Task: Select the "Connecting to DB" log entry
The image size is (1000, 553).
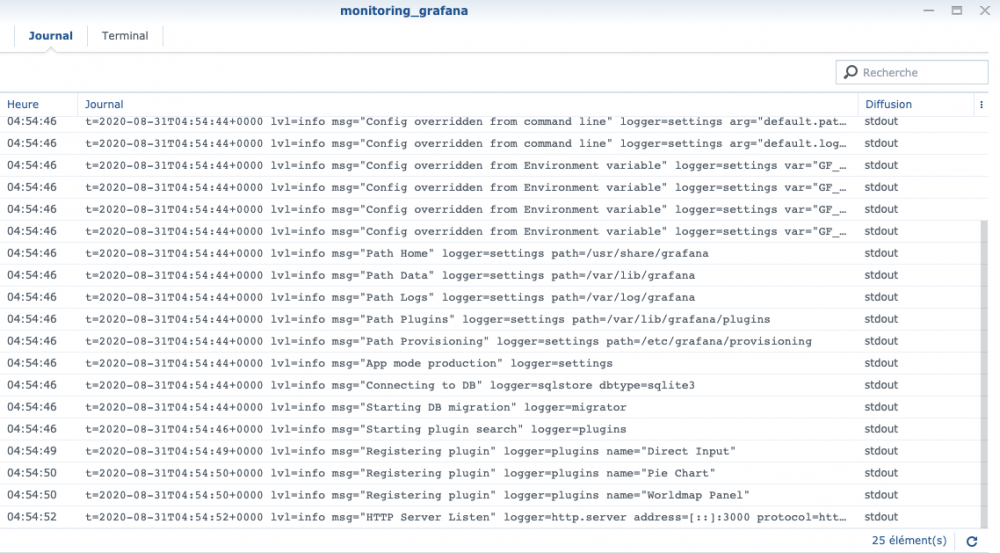Action: [490, 385]
